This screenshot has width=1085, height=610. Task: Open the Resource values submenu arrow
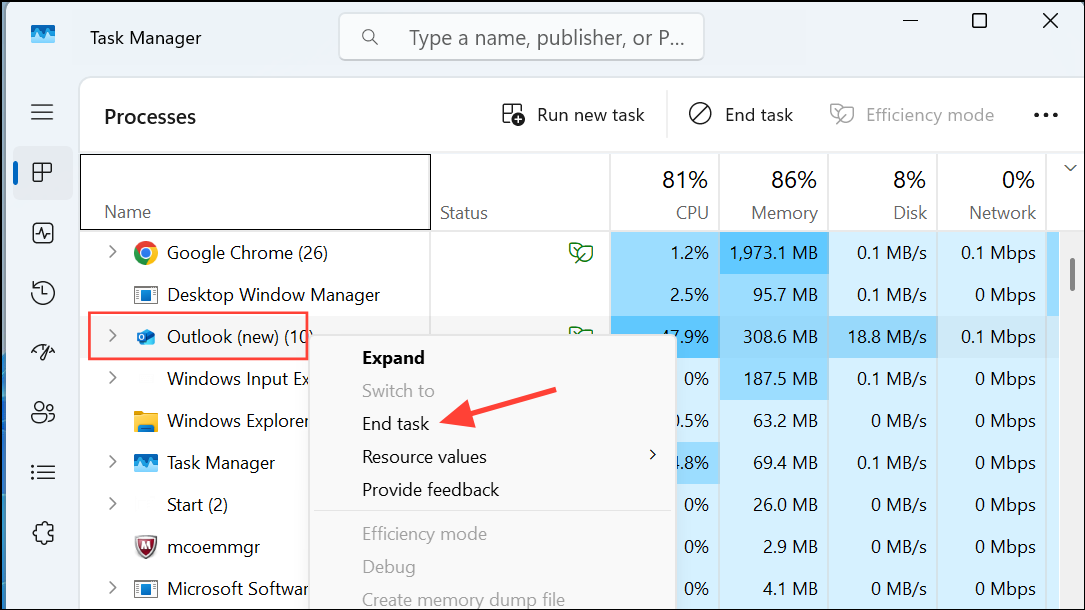point(653,455)
